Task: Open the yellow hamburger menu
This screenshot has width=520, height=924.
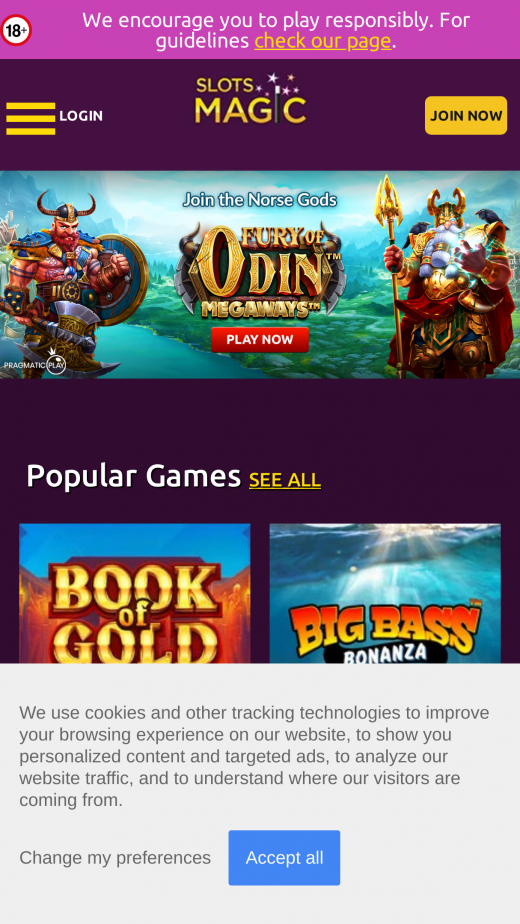Action: 31,118
